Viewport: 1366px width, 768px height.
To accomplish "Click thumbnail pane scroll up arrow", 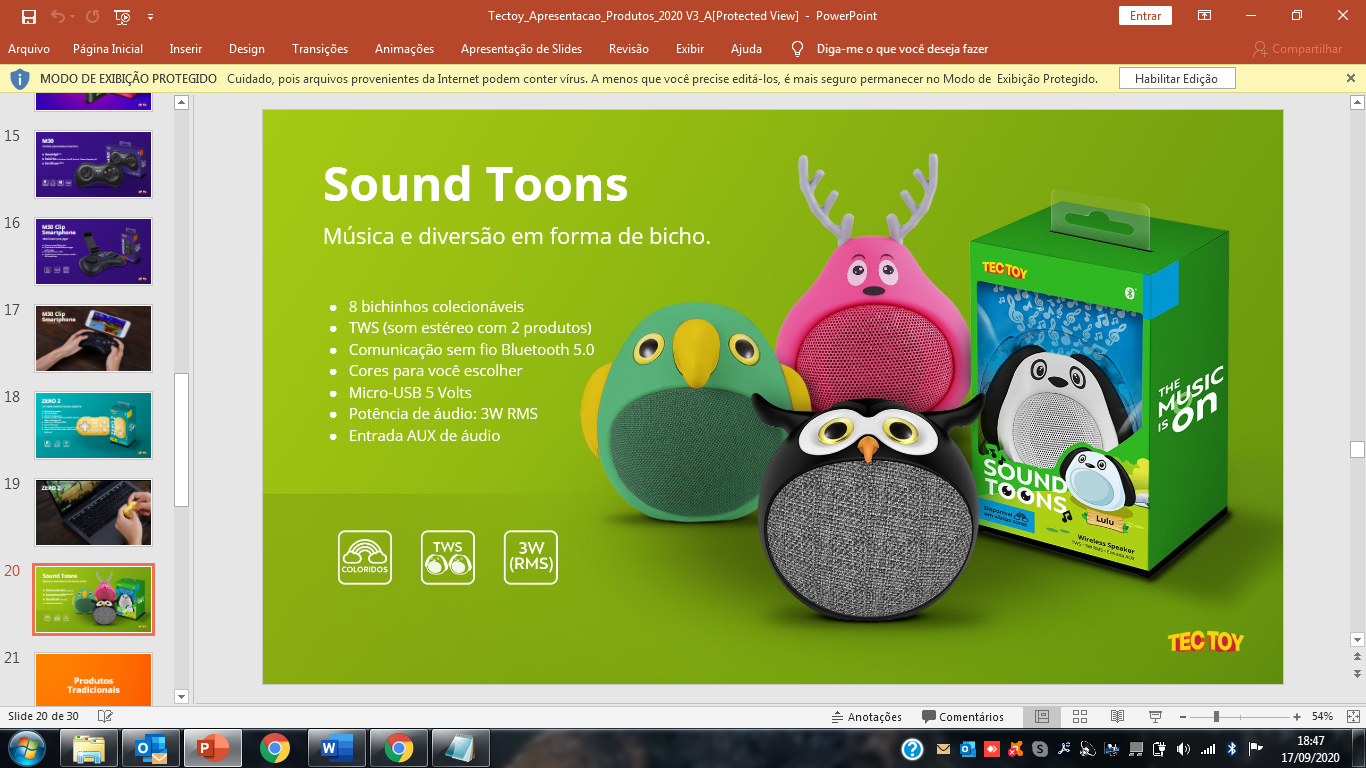I will 181,102.
